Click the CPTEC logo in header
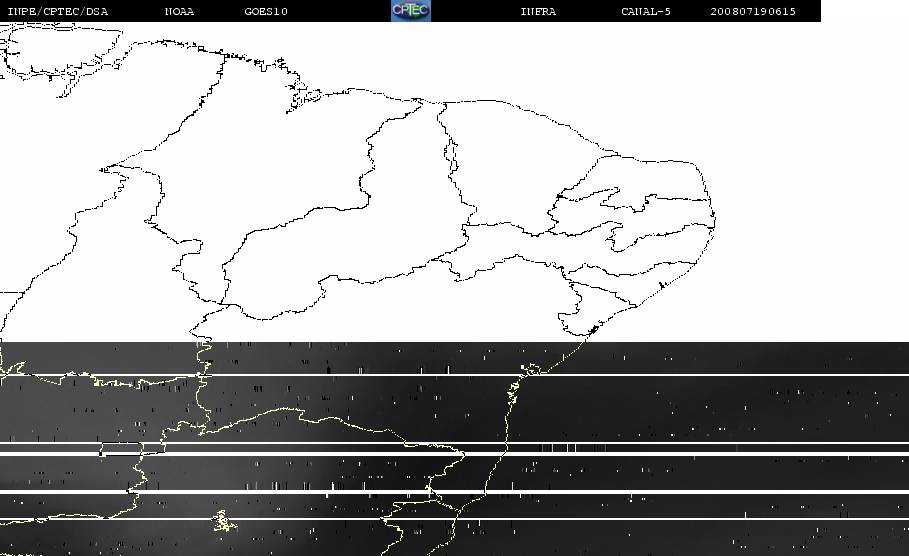Screen dimensions: 909x556 [x=410, y=11]
